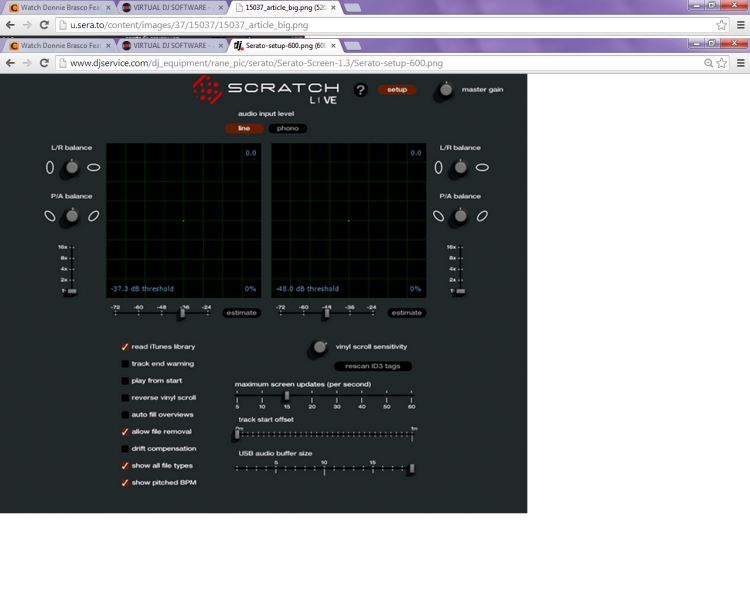Open the front window Chrome menu
The height and width of the screenshot is (600, 750).
740,63
